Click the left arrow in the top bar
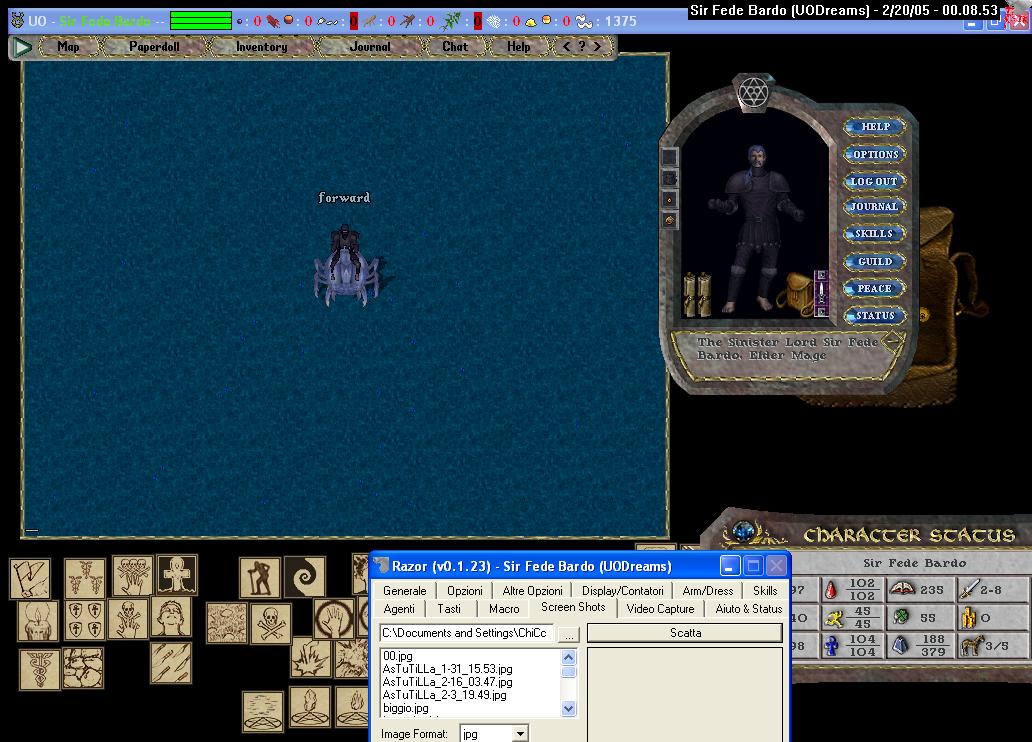The image size is (1032, 742). point(567,47)
